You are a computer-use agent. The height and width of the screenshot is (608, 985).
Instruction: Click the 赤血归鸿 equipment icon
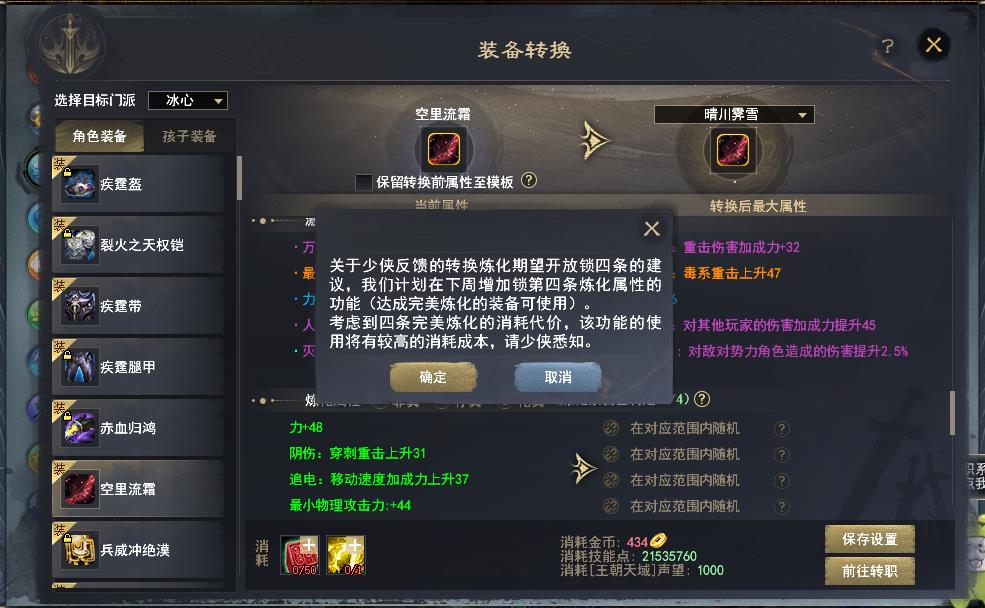(x=79, y=428)
